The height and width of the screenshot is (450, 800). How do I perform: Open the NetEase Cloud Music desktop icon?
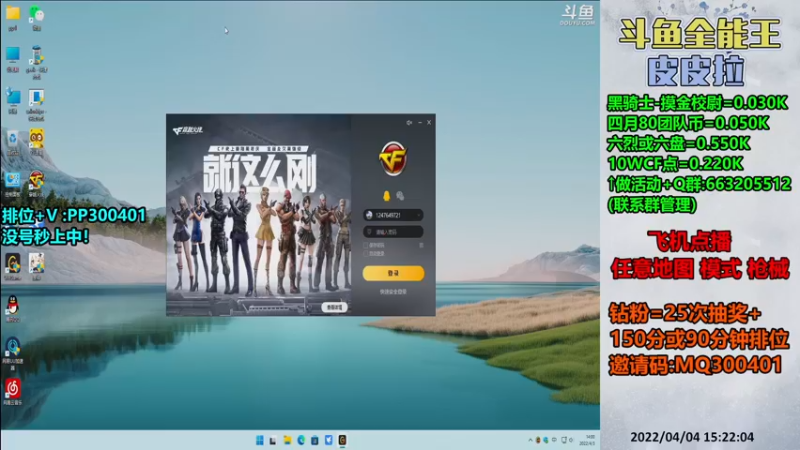pos(13,389)
